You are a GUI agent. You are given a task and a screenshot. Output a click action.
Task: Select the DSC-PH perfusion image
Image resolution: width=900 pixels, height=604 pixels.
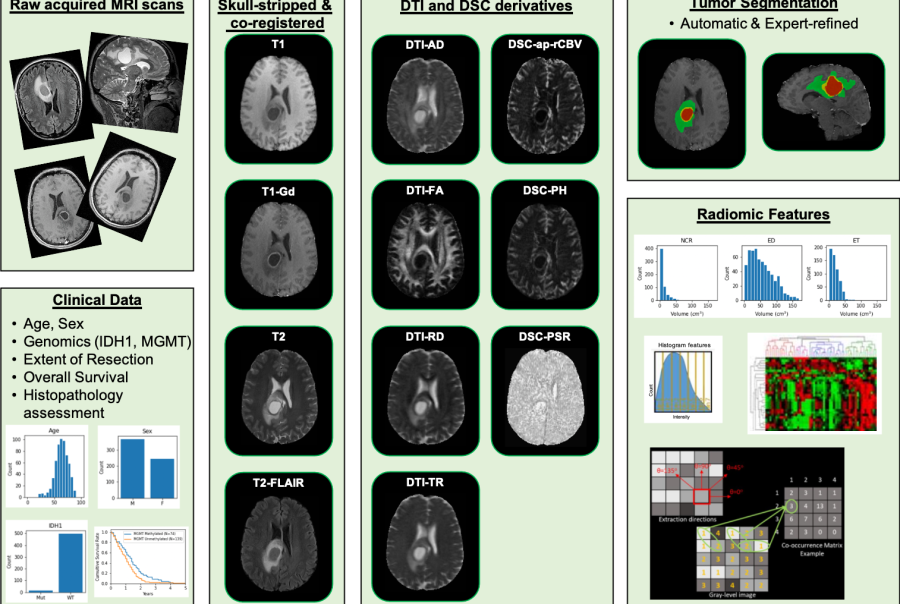[545, 245]
